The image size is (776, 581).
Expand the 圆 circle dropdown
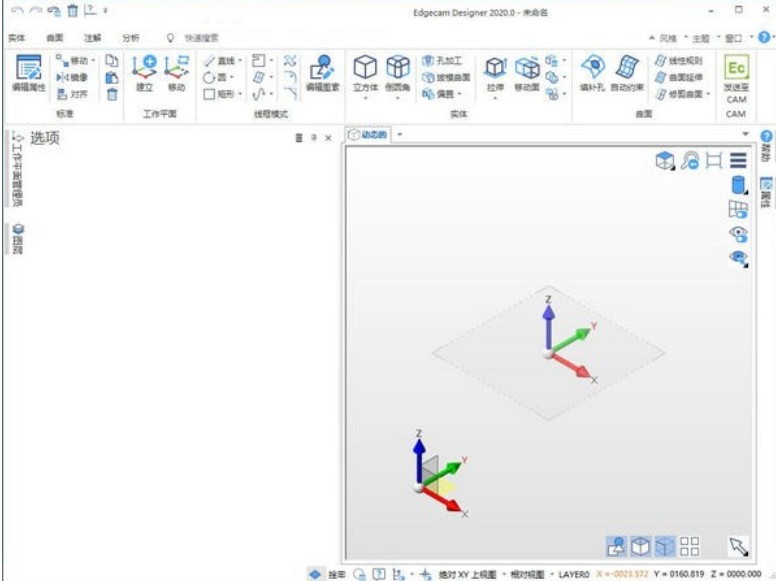(x=231, y=77)
